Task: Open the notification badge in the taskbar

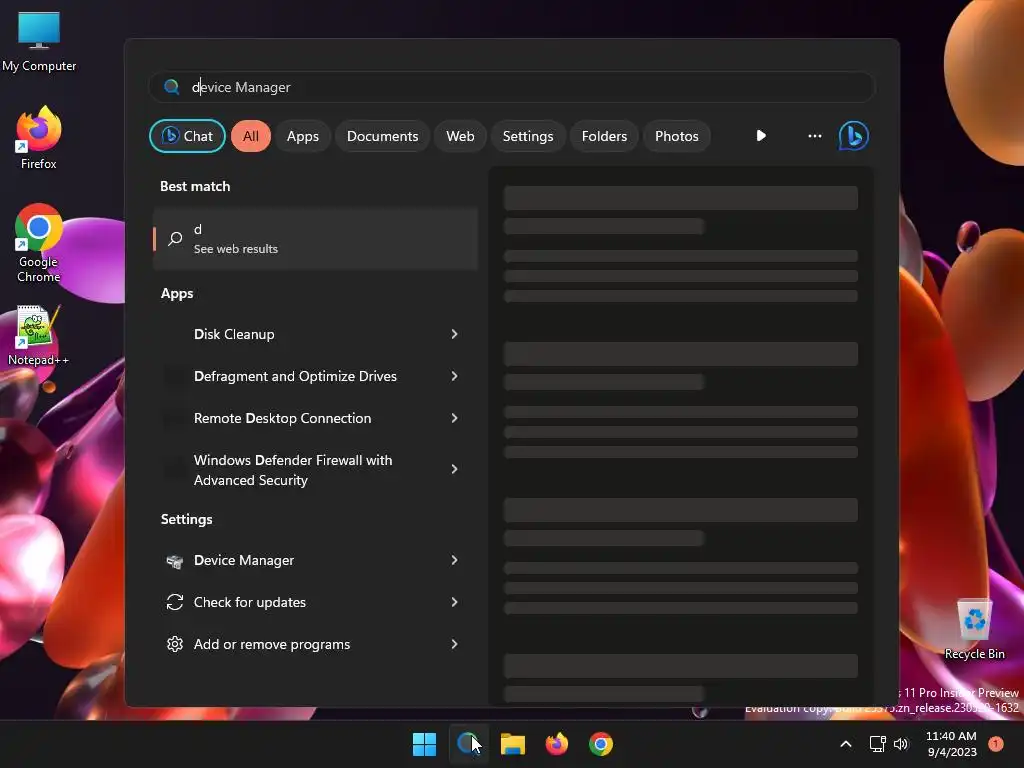Action: tap(995, 744)
